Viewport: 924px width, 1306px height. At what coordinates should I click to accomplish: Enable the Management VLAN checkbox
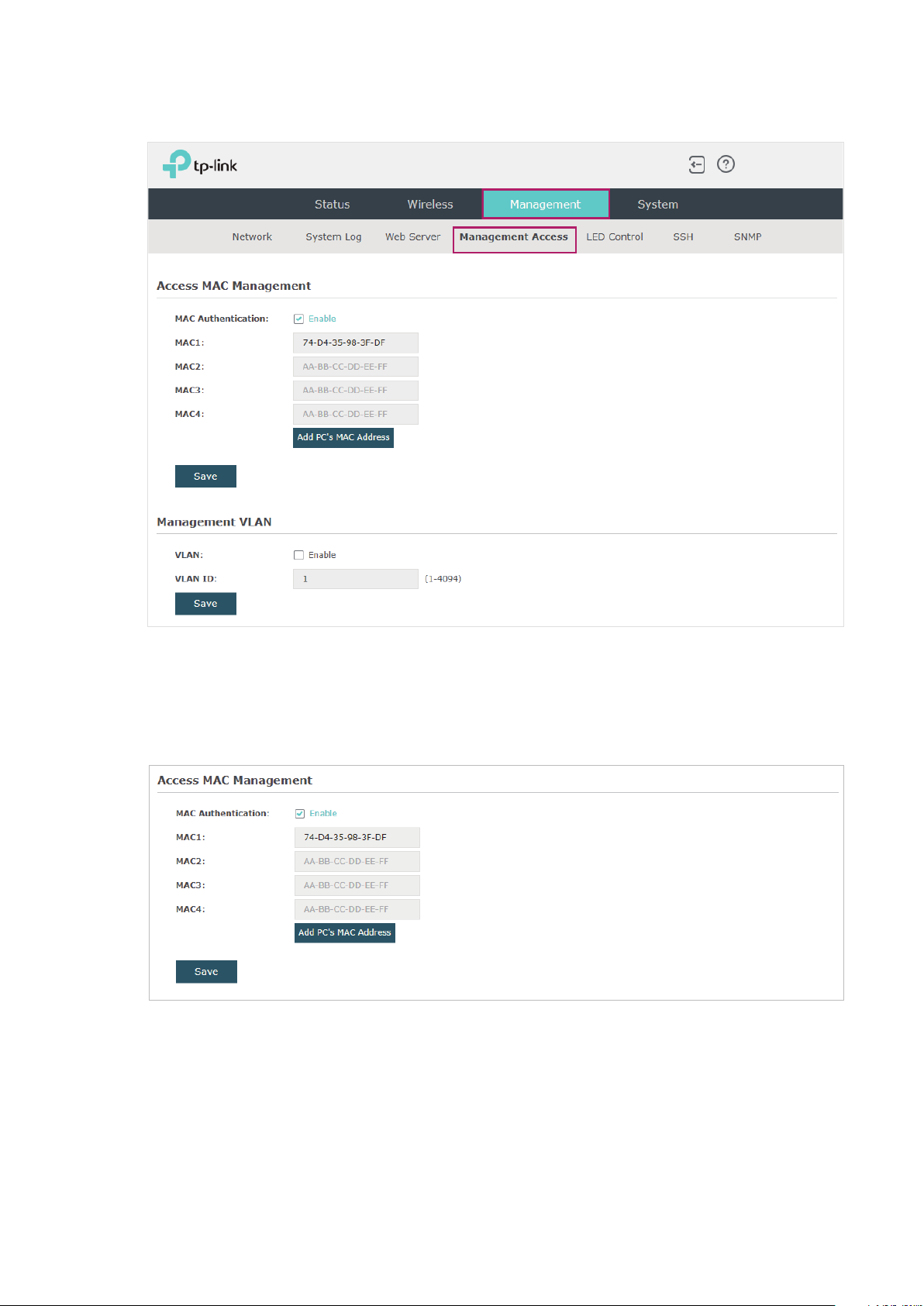(298, 555)
